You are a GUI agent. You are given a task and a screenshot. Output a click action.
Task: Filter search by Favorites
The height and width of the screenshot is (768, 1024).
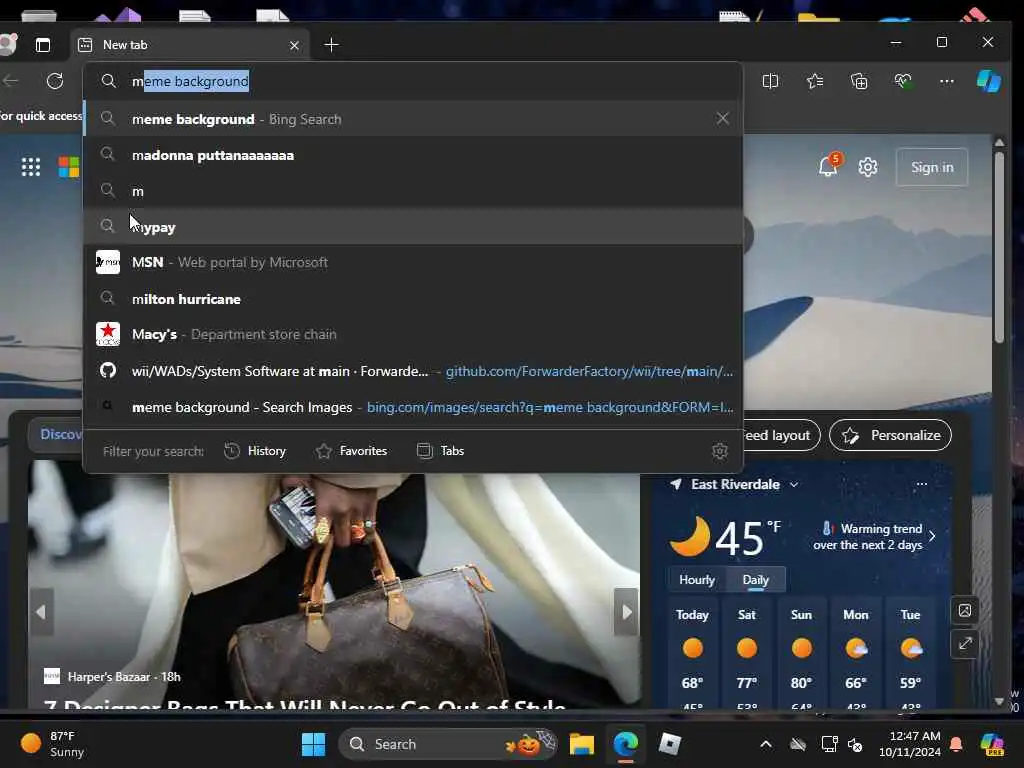[x=351, y=451]
